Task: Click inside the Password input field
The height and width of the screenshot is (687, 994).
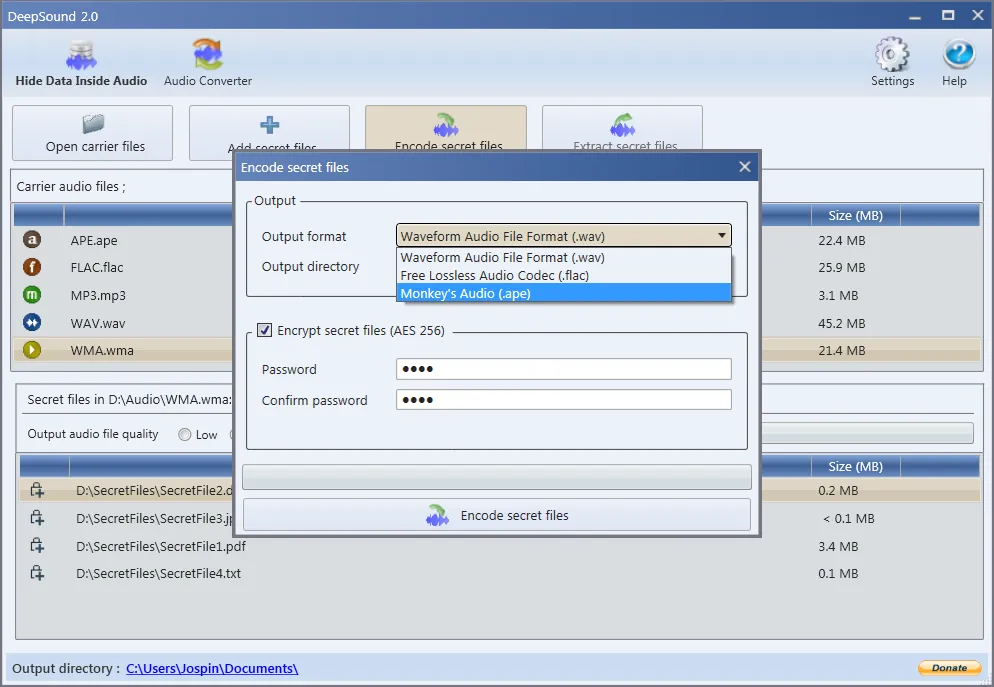Action: 563,369
